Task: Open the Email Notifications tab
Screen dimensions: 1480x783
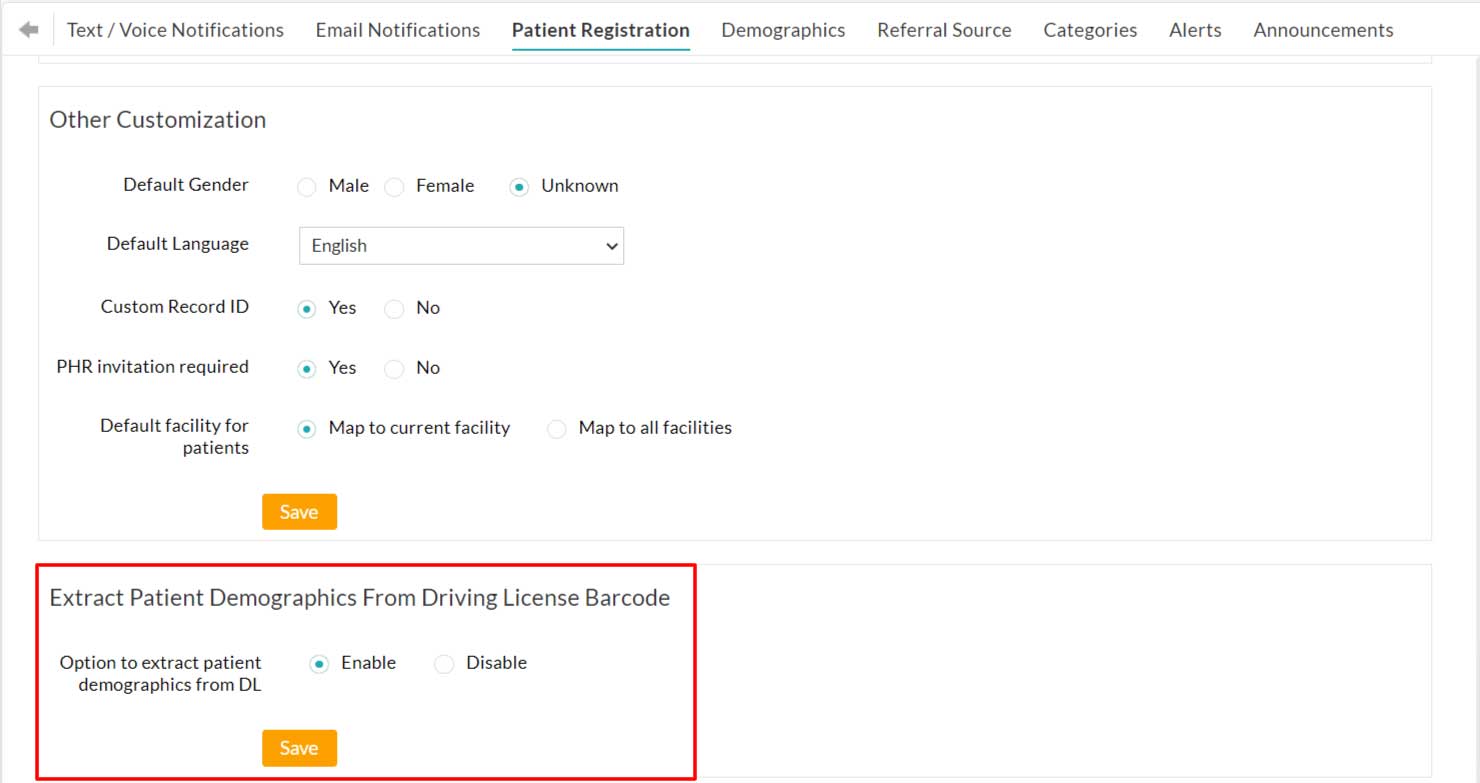Action: tap(397, 30)
